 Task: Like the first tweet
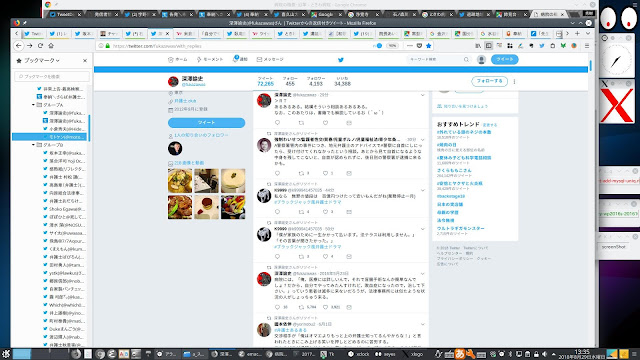[325, 123]
